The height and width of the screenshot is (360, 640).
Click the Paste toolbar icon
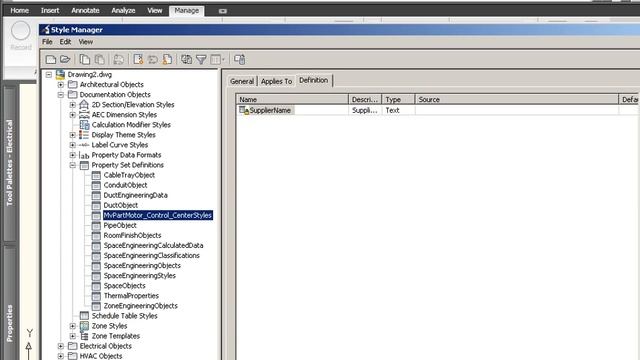tap(99, 60)
